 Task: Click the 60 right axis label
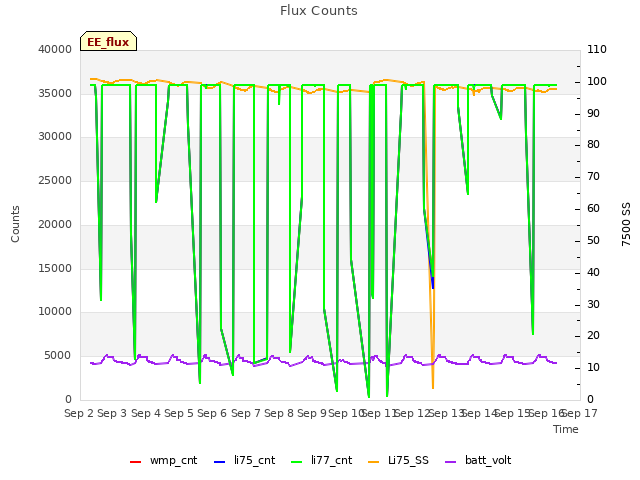pos(593,209)
